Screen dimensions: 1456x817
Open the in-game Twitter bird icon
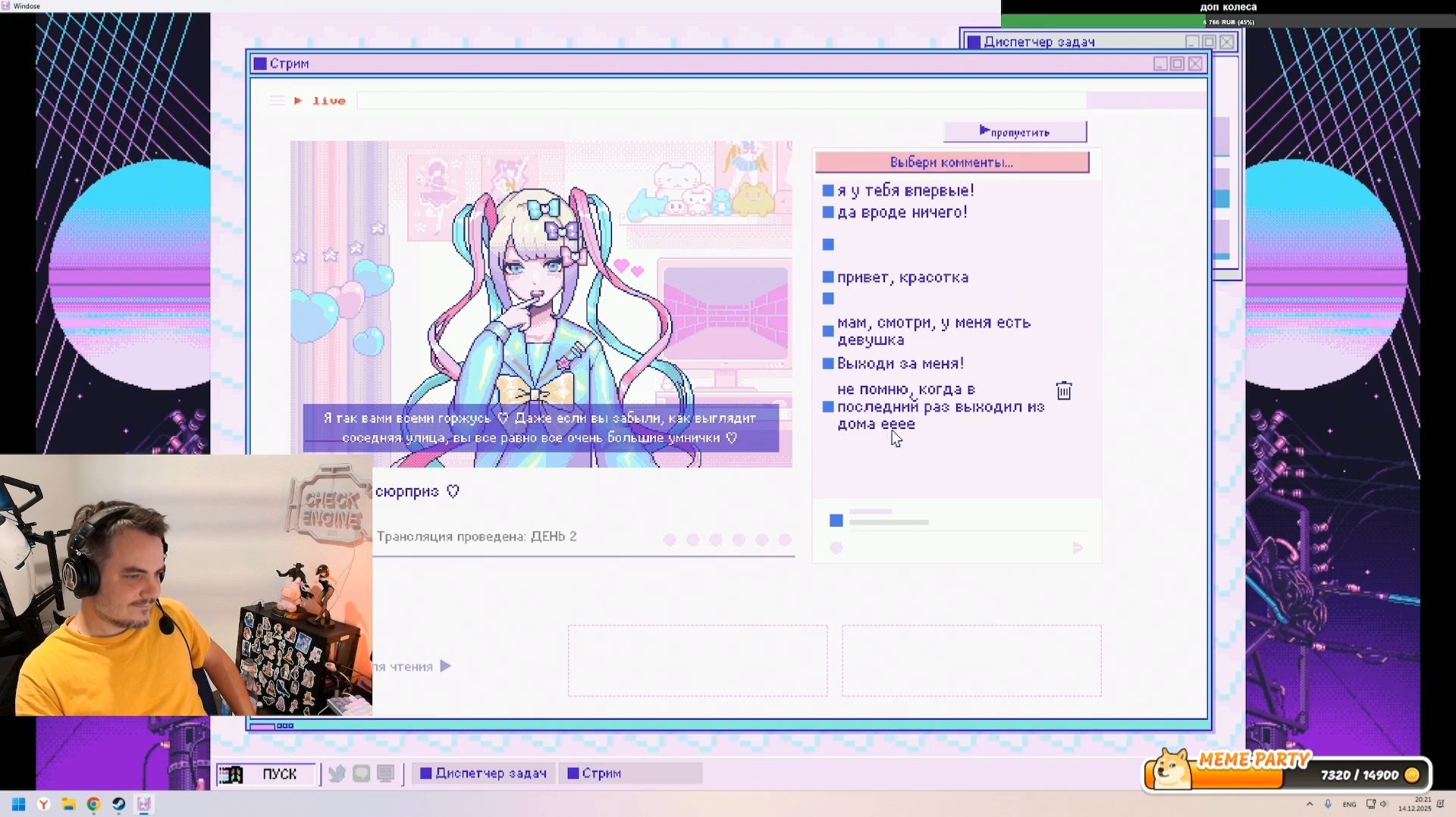(337, 773)
